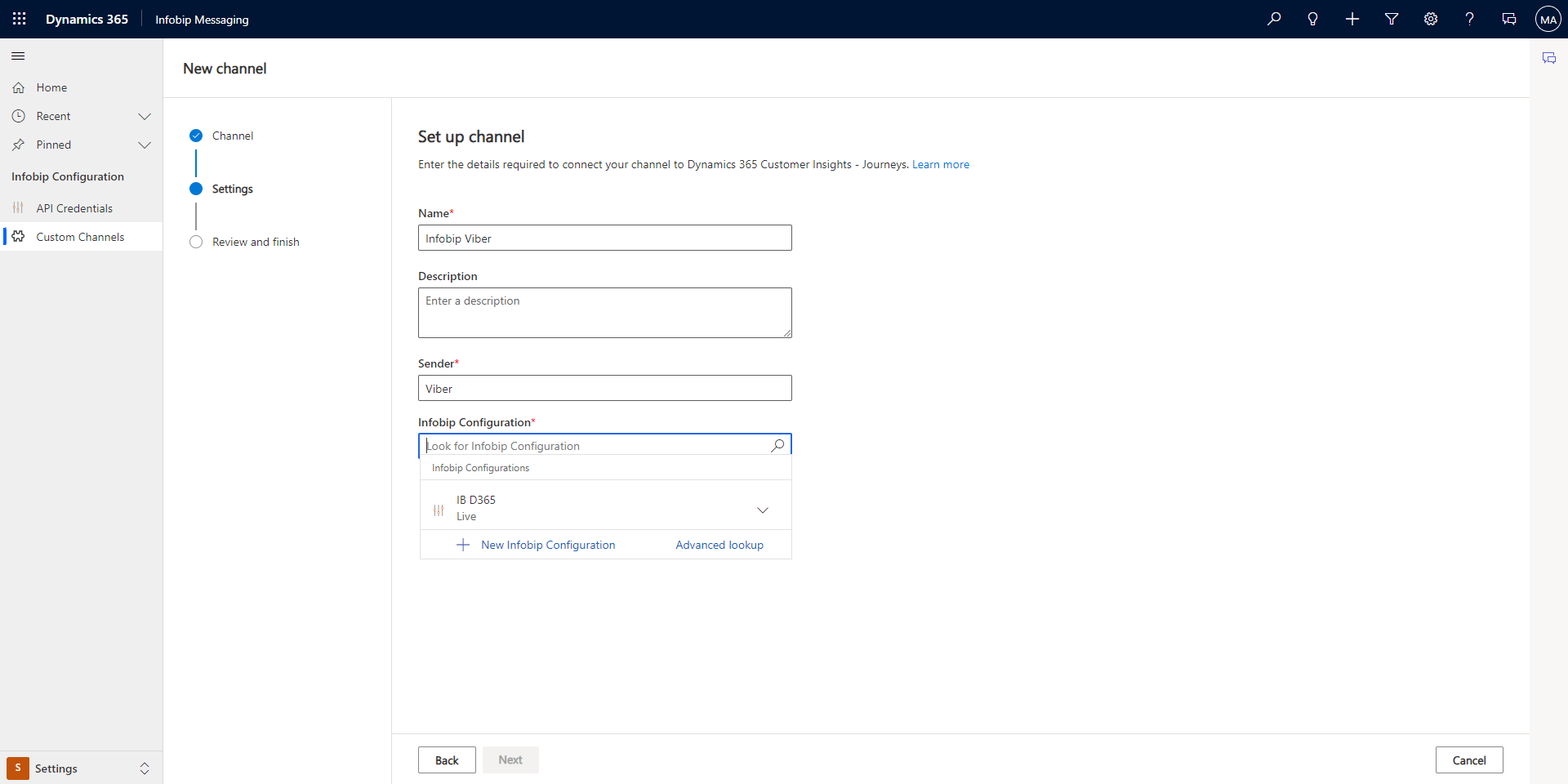Open the Settings area switcher
The height and width of the screenshot is (784, 1568).
pyautogui.click(x=82, y=768)
